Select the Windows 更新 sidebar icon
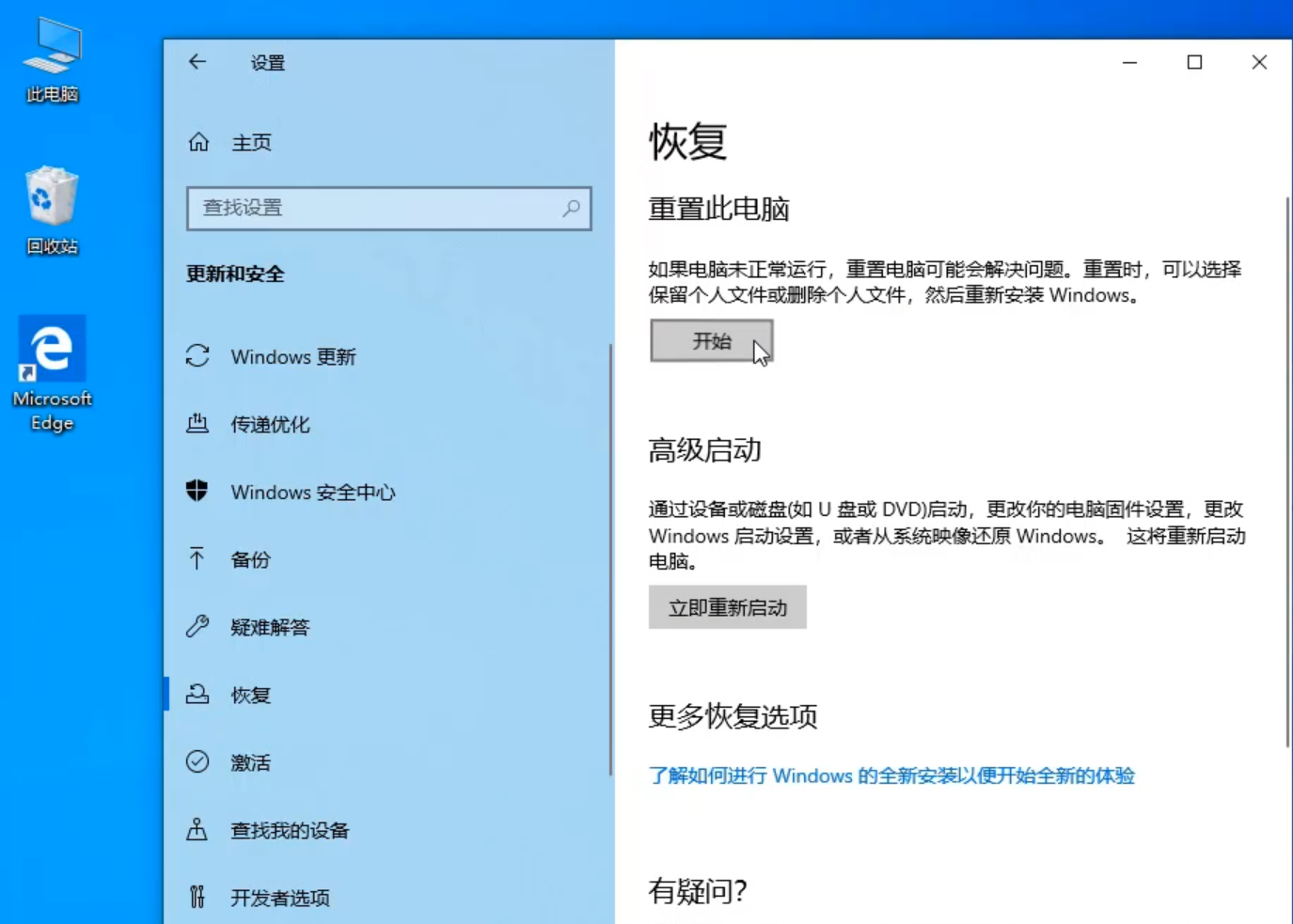1293x924 pixels. click(x=197, y=356)
